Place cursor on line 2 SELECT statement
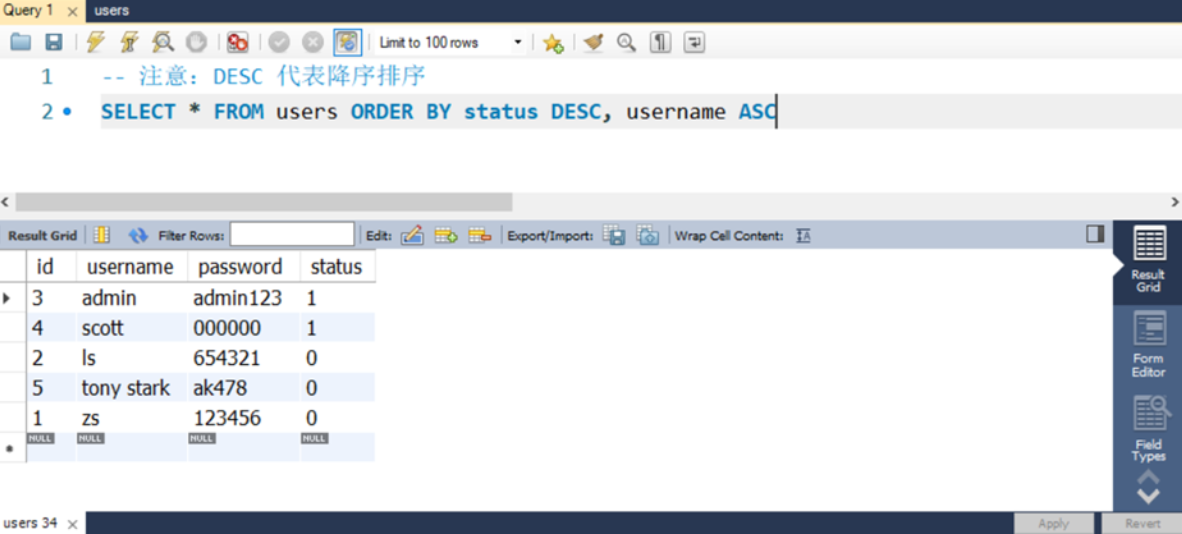1182x534 pixels. tap(439, 112)
